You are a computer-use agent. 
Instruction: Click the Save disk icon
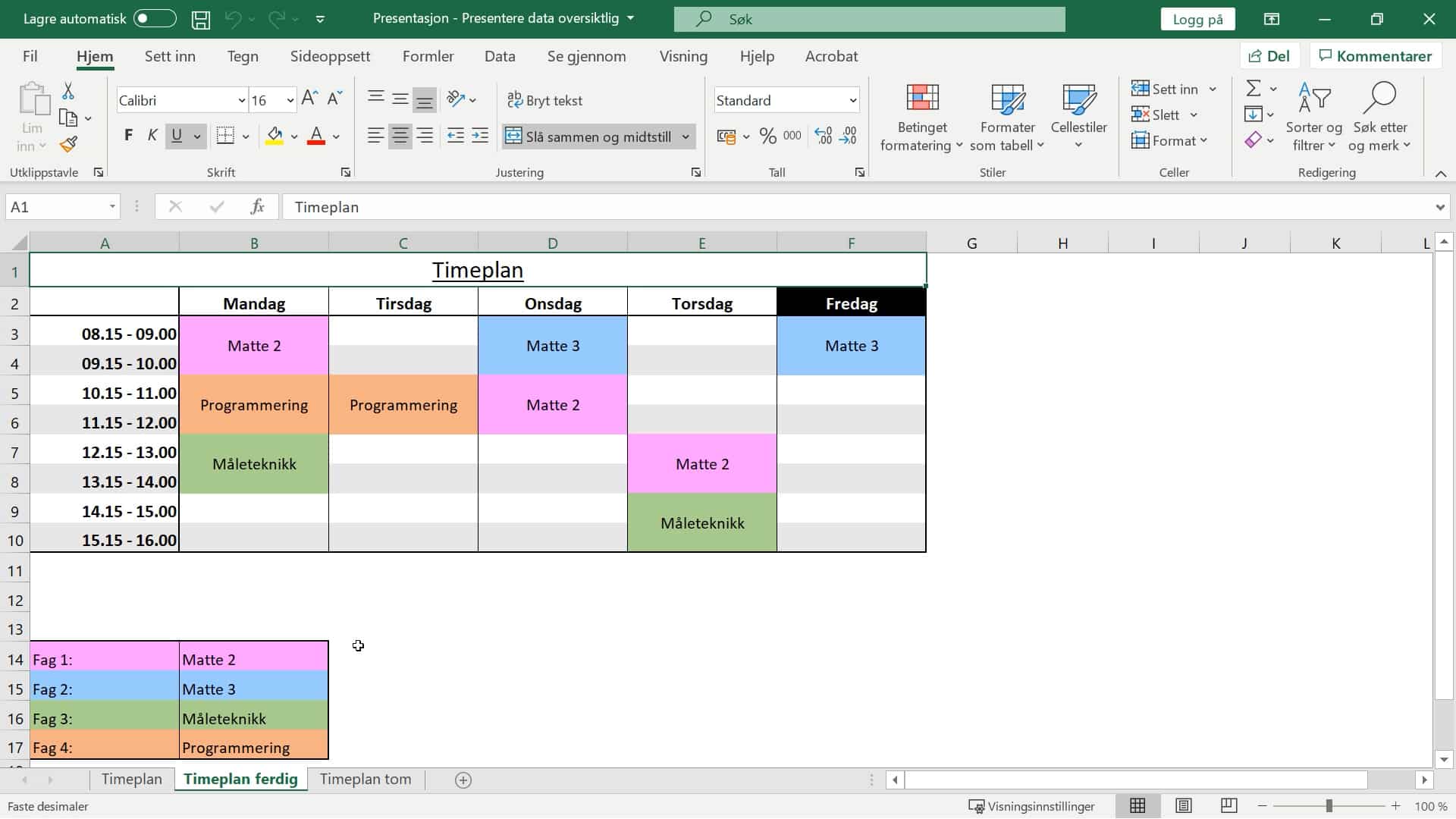click(200, 19)
